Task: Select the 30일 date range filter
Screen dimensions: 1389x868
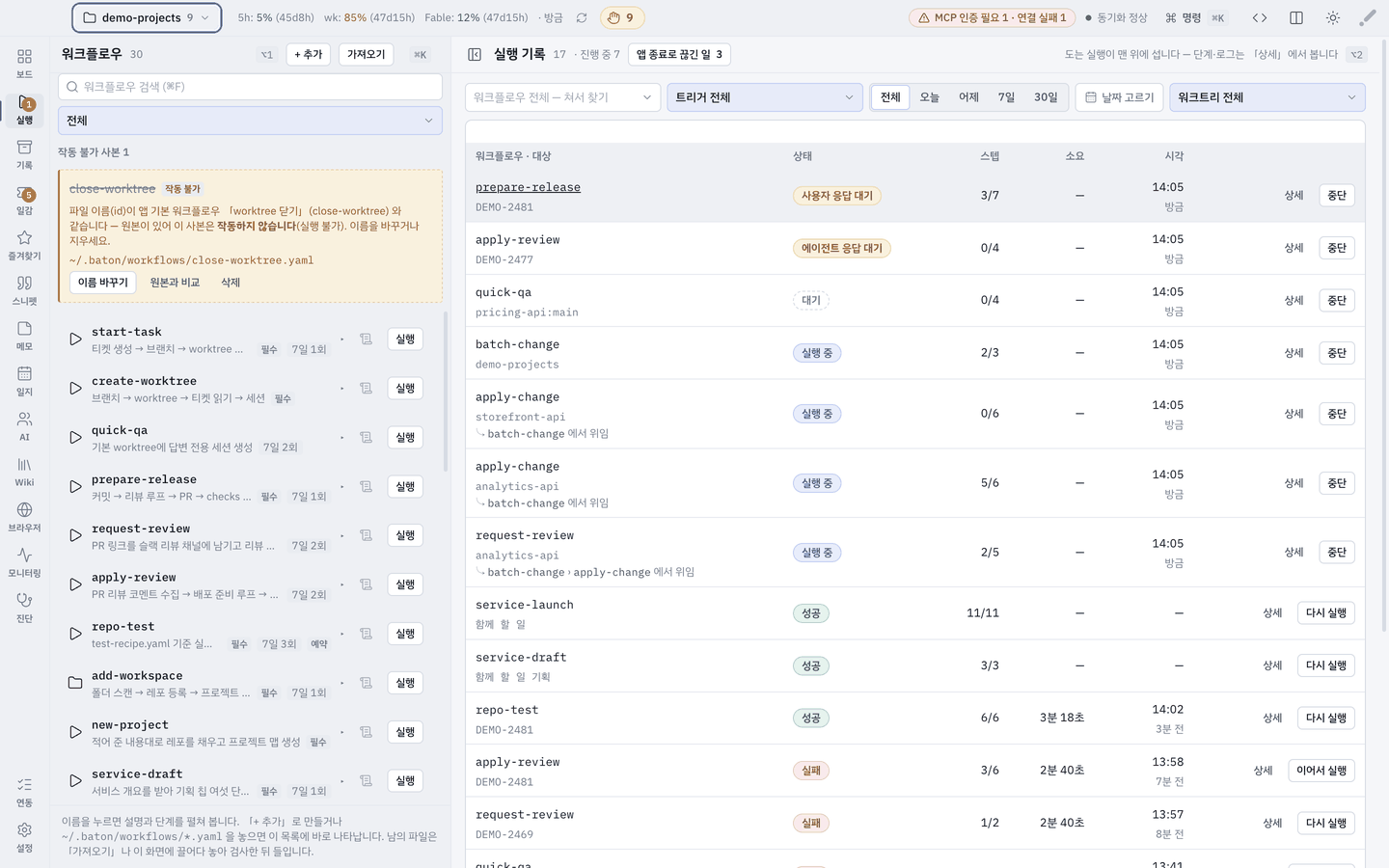Action: [1046, 97]
